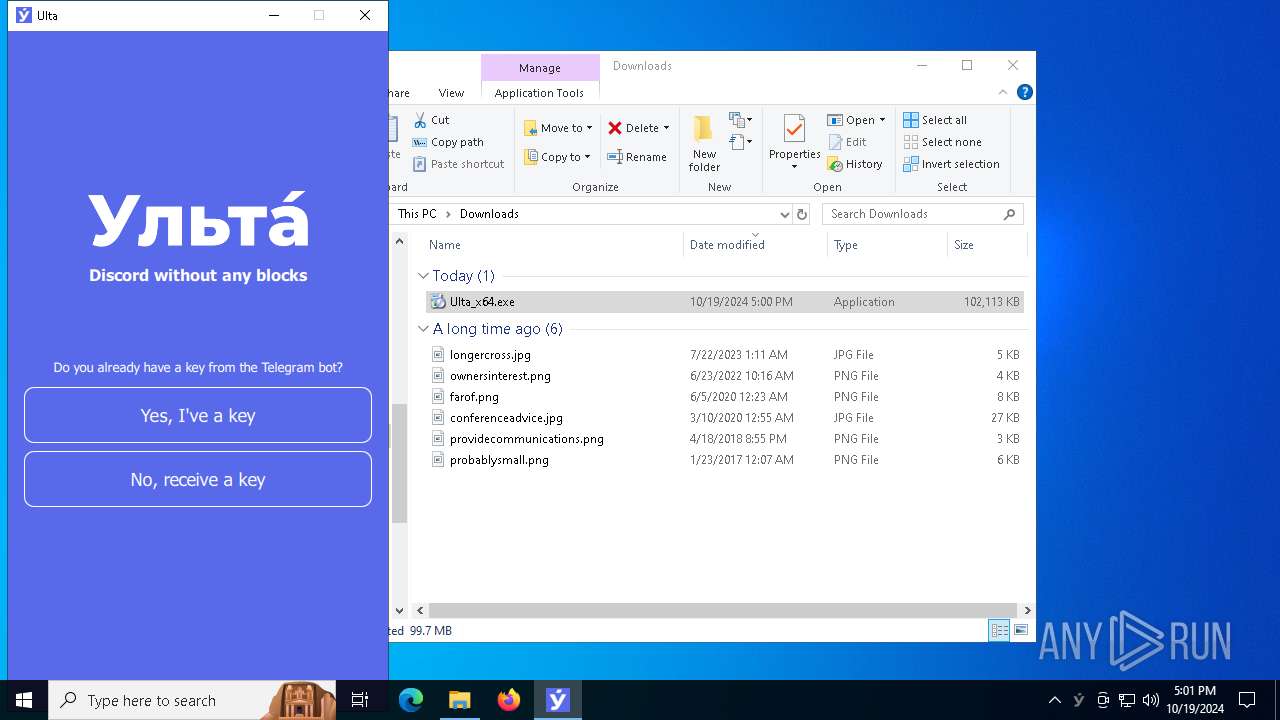Open Microsoft Edge from the taskbar

(x=411, y=700)
